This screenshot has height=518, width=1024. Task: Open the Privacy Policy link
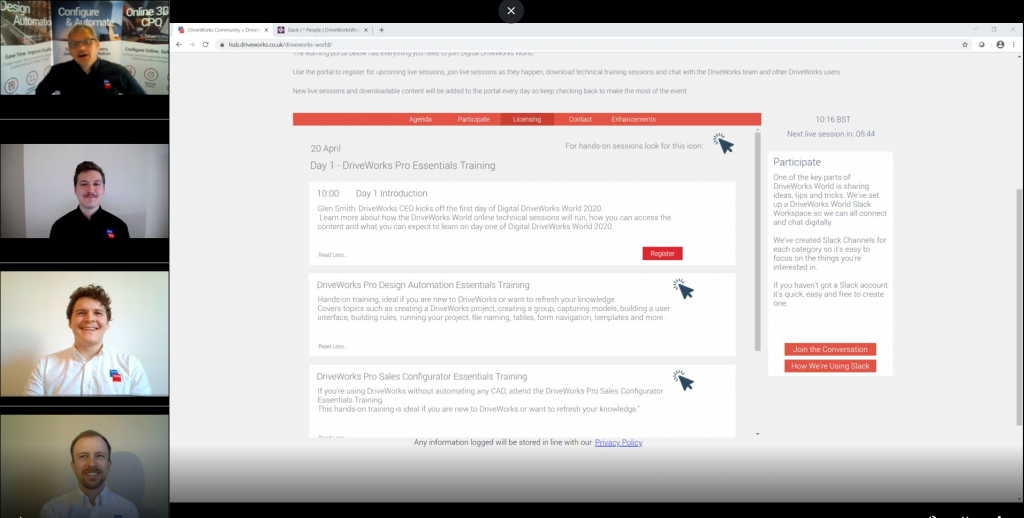[618, 442]
